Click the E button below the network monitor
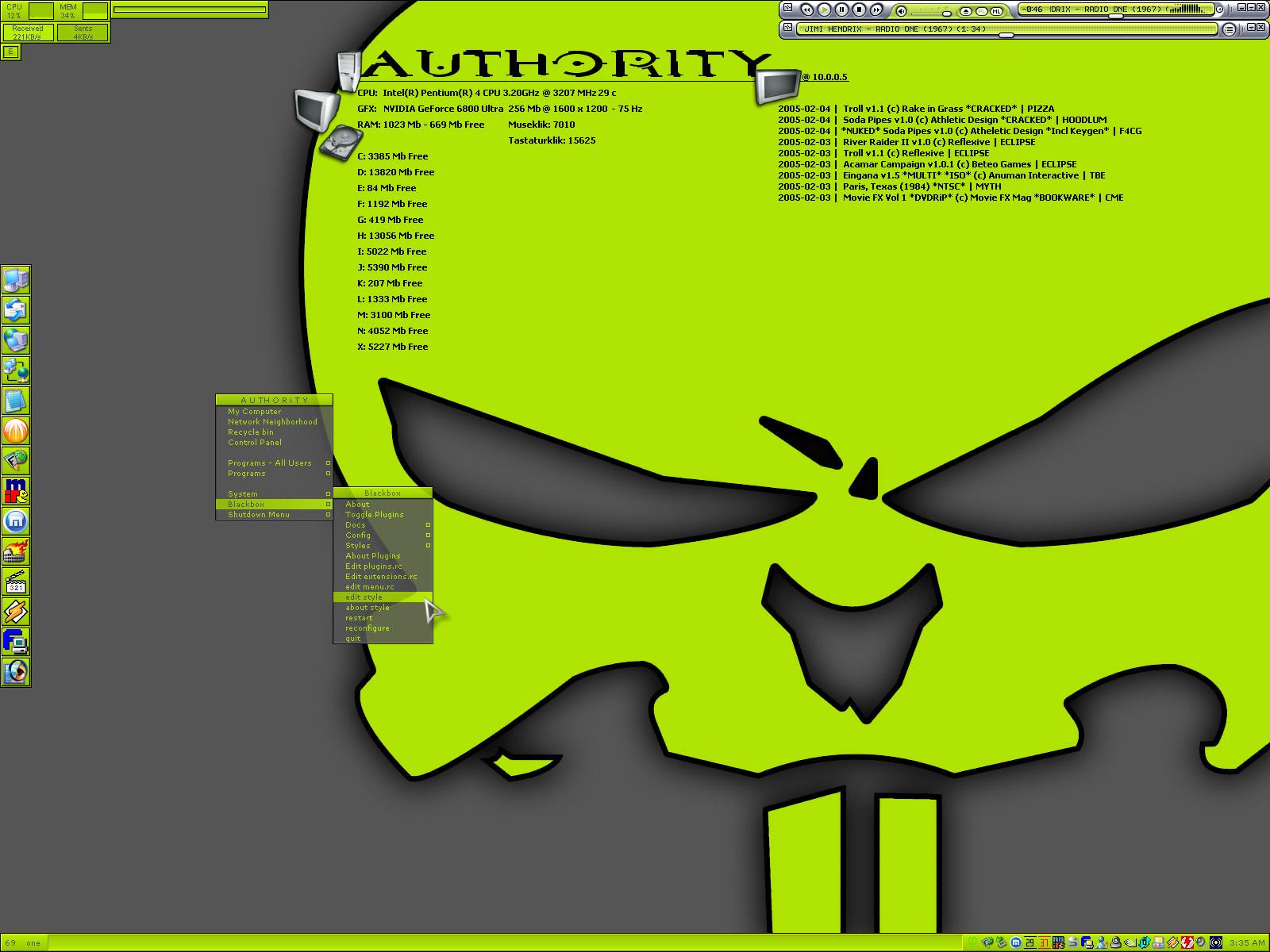The width and height of the screenshot is (1270, 952). 10,52
